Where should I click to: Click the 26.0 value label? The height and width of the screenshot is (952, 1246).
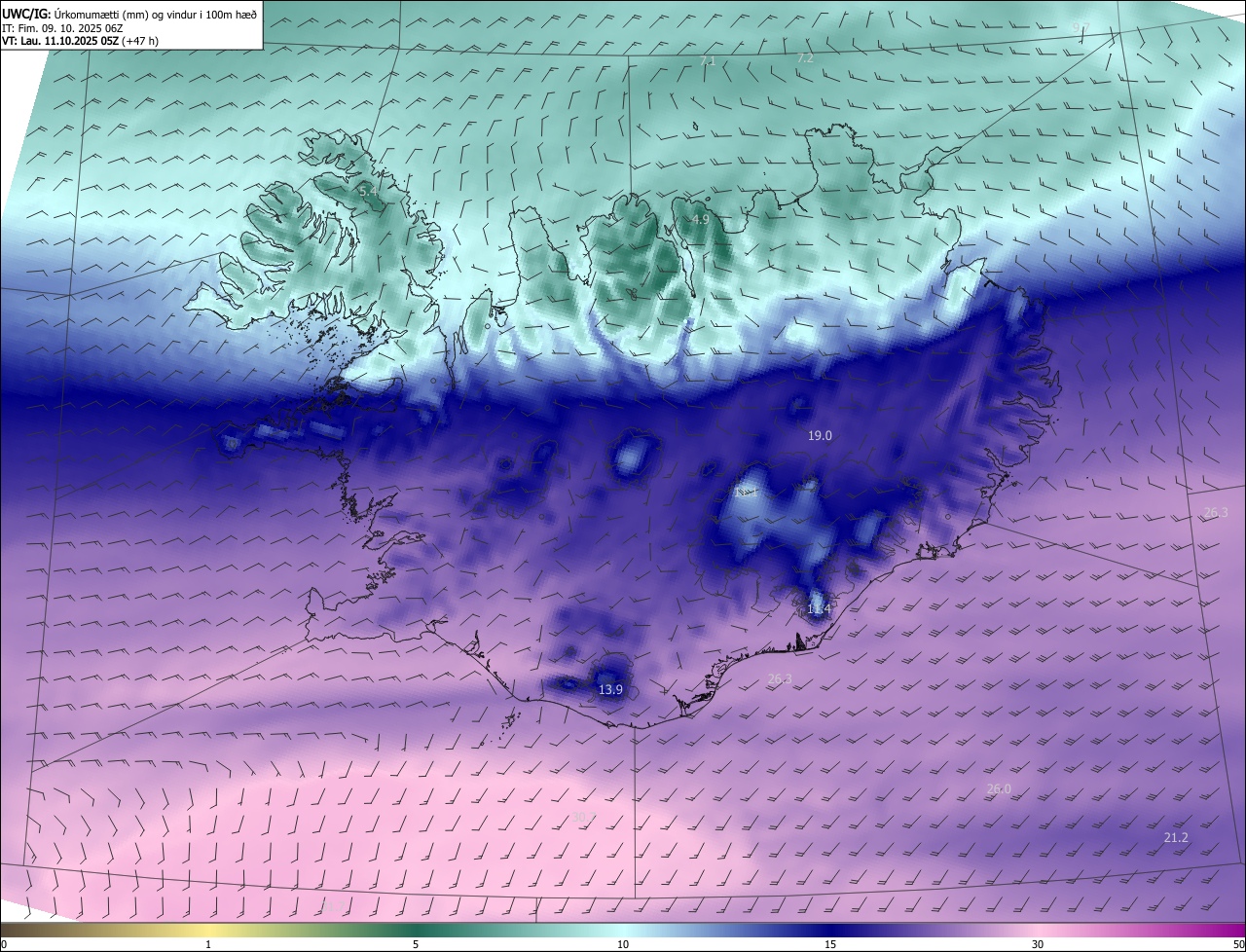click(999, 789)
